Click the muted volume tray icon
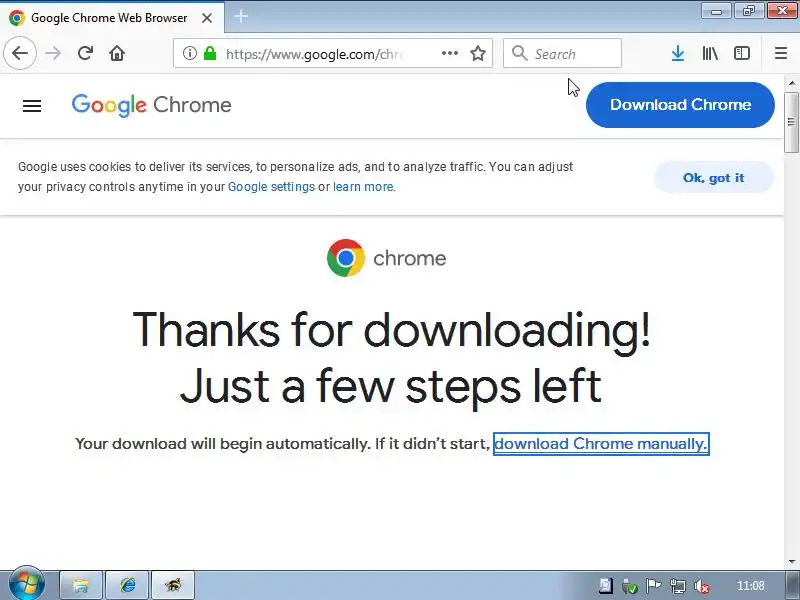The height and width of the screenshot is (600, 800). coord(702,586)
